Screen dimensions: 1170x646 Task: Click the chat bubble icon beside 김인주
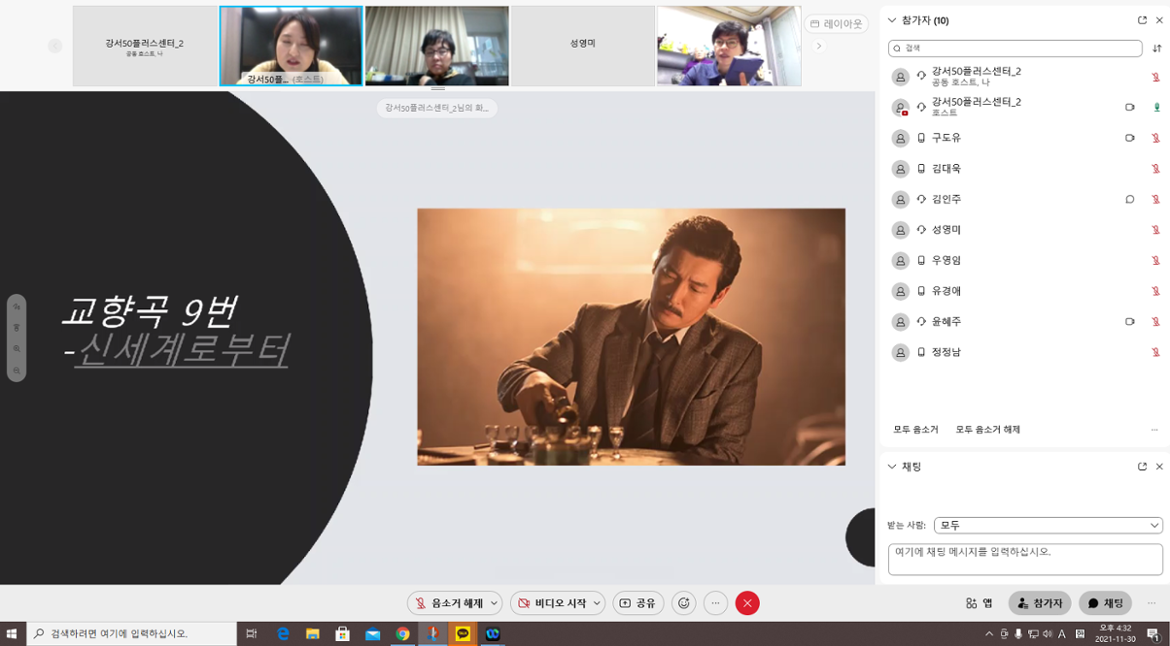1130,199
